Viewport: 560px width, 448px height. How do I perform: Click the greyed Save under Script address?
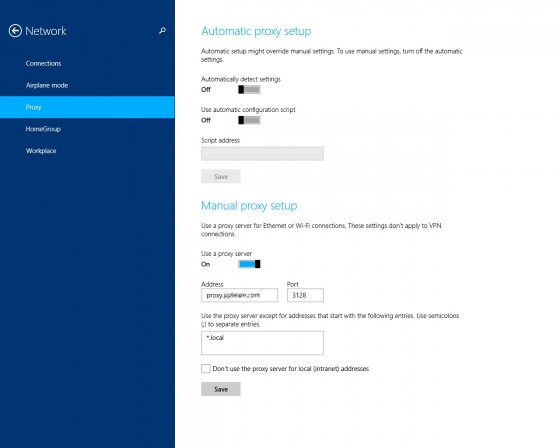point(221,176)
